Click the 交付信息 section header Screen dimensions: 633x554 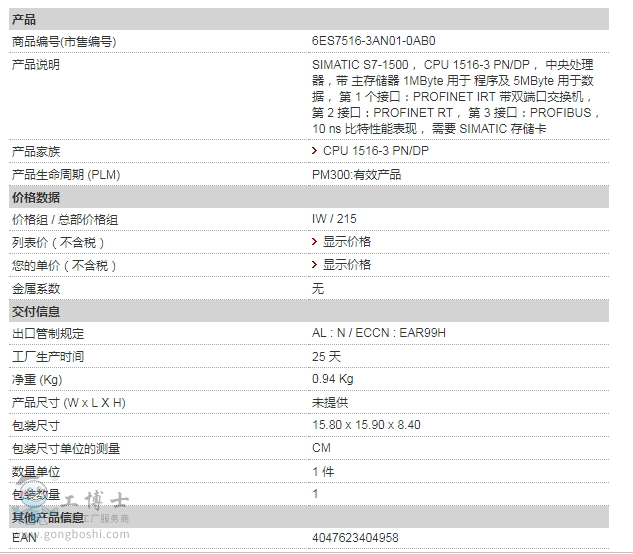click(309, 311)
